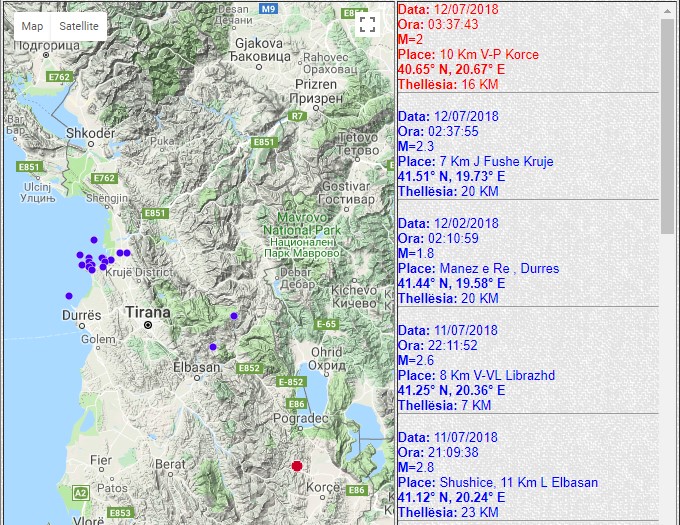Click the Krujë District label
Viewport: 680px width, 525px height.
(139, 273)
